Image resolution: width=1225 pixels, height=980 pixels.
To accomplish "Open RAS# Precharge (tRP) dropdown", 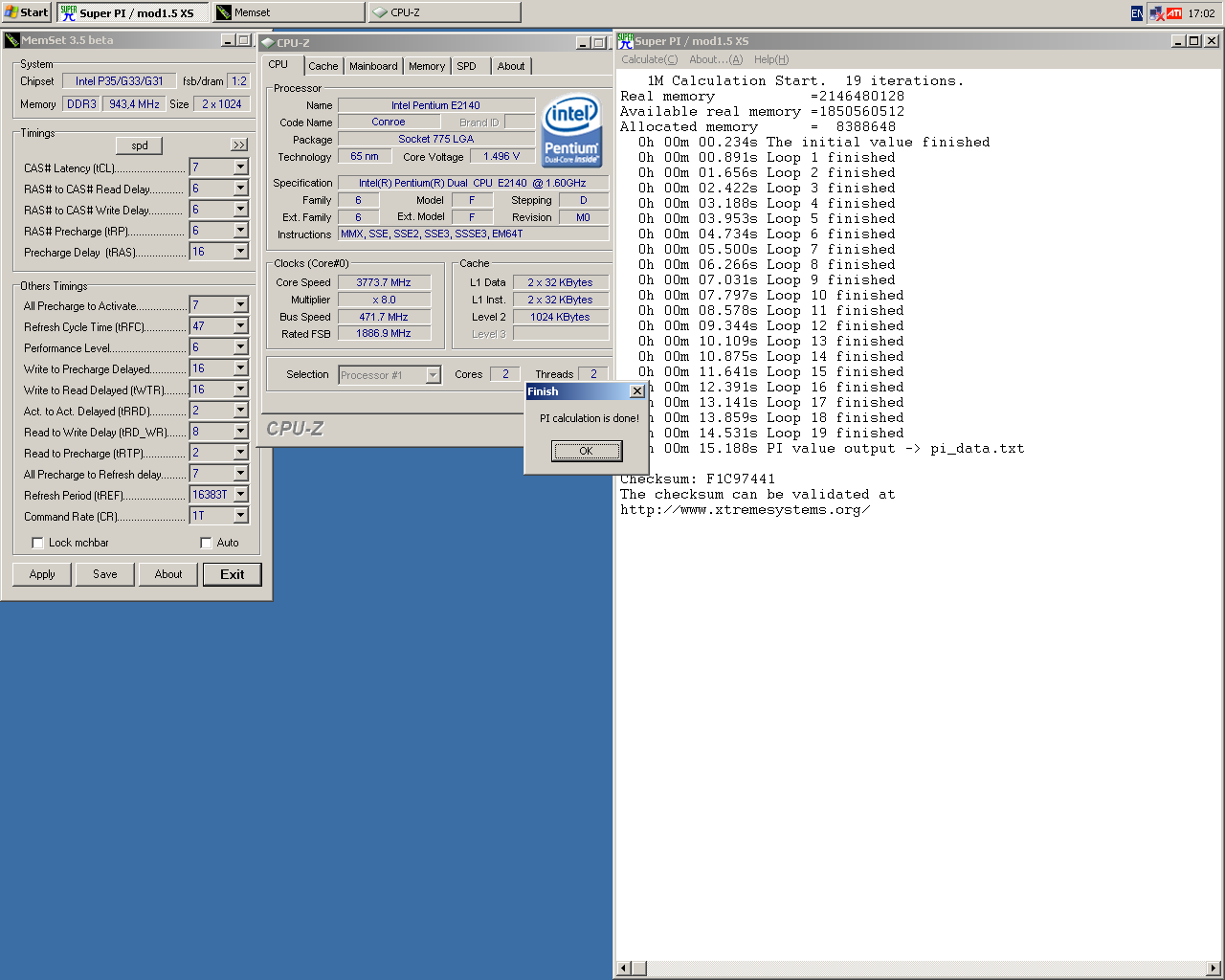I will (x=241, y=231).
